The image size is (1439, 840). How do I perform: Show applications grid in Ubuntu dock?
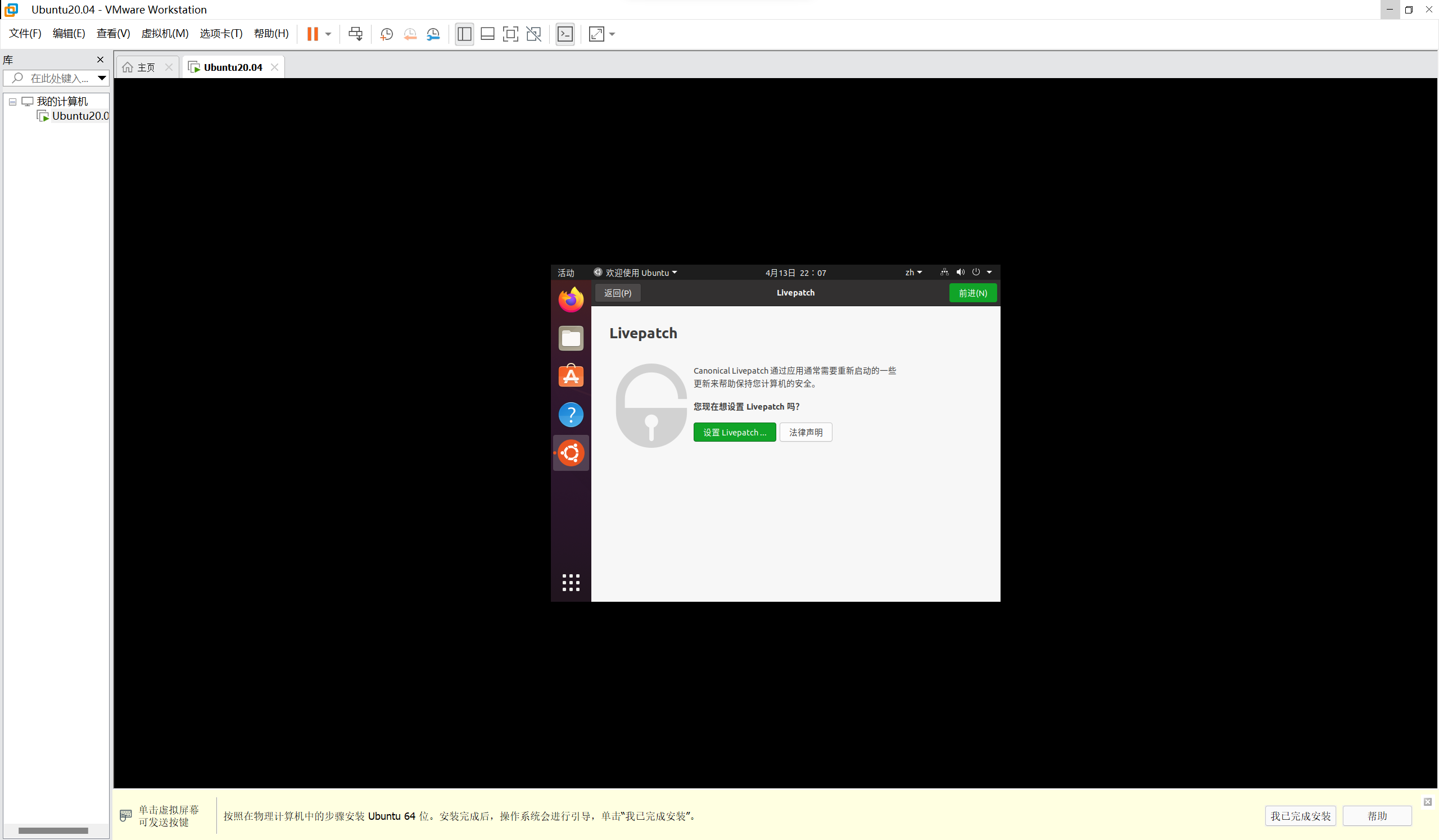click(x=571, y=583)
